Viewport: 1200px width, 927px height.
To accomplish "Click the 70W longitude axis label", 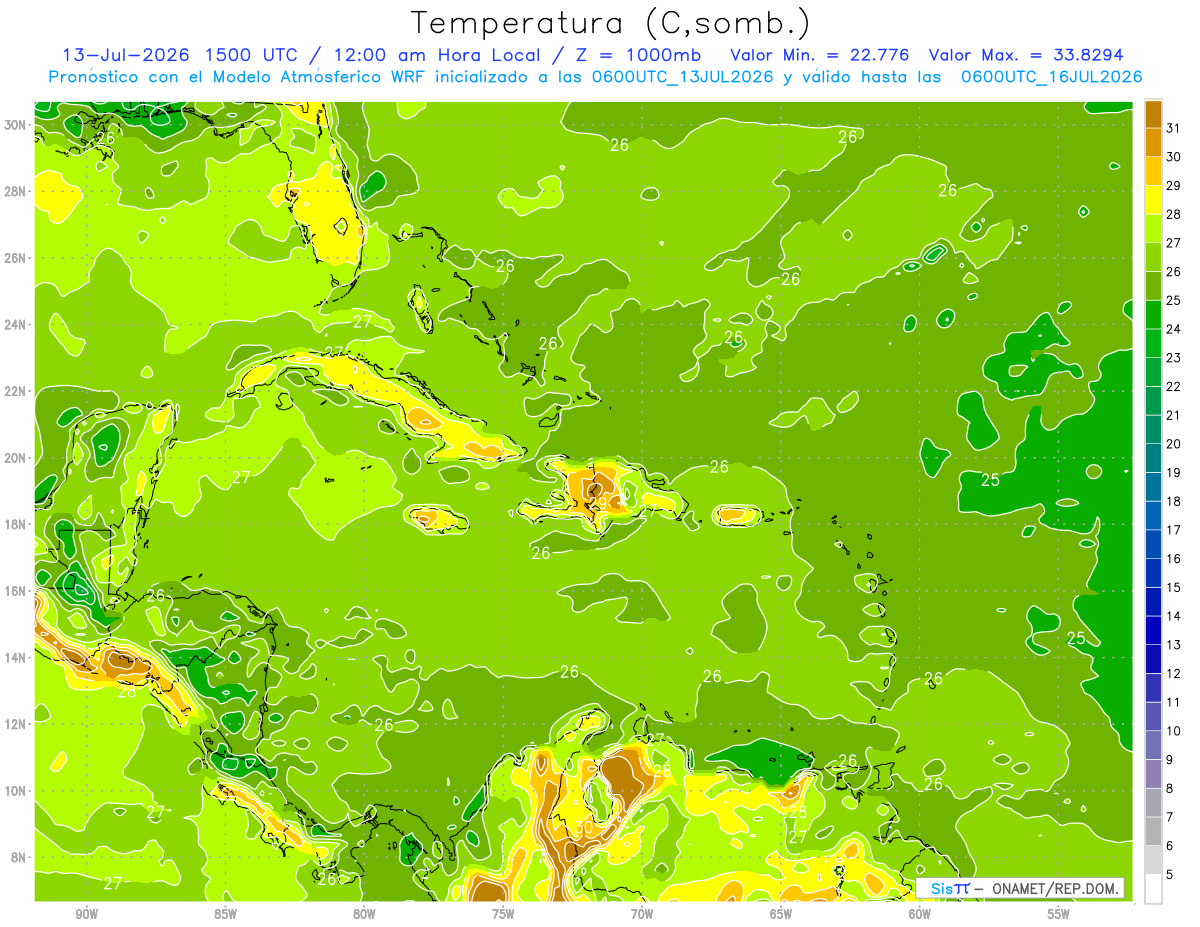I will point(642,915).
